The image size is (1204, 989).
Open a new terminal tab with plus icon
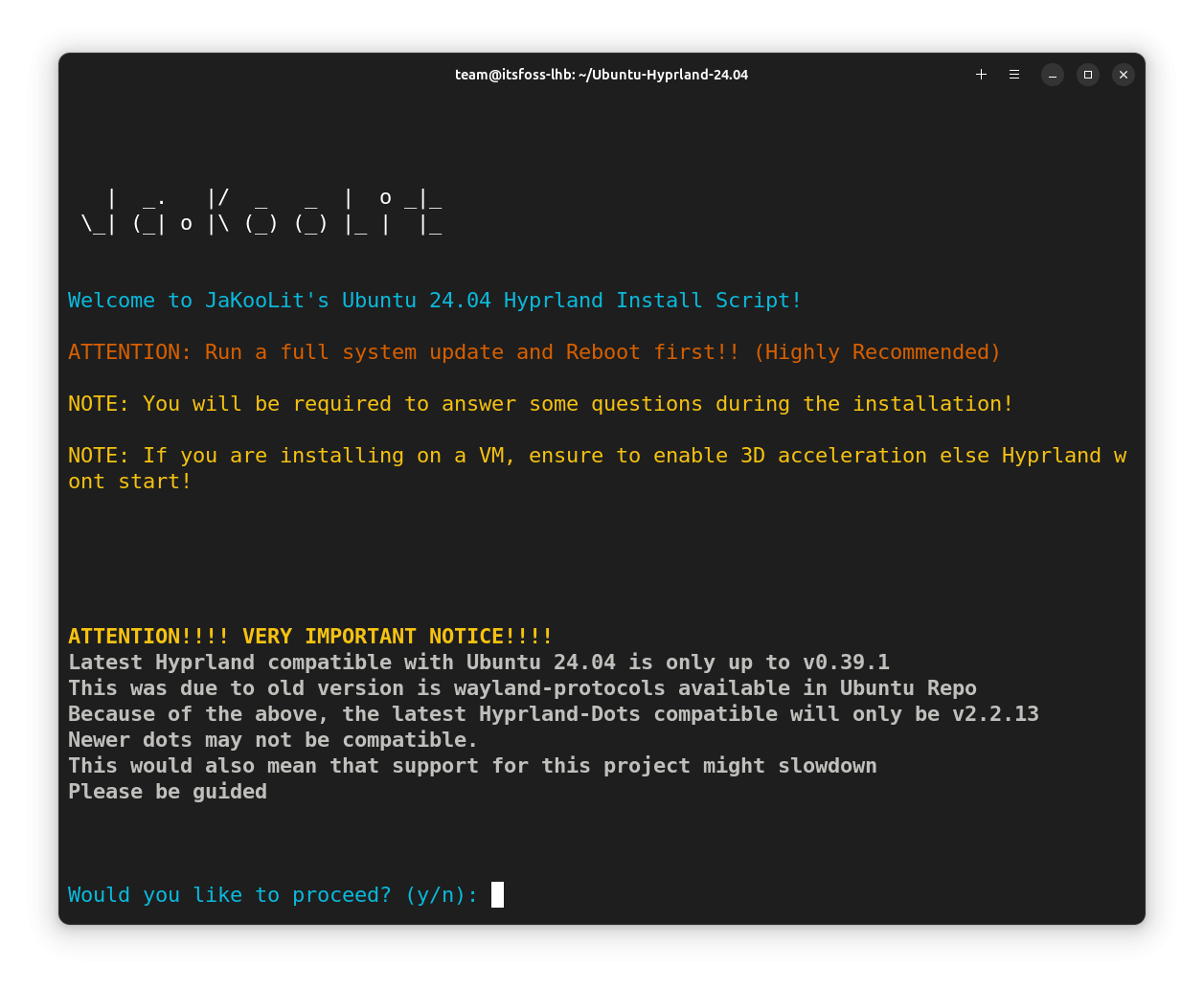[x=981, y=75]
